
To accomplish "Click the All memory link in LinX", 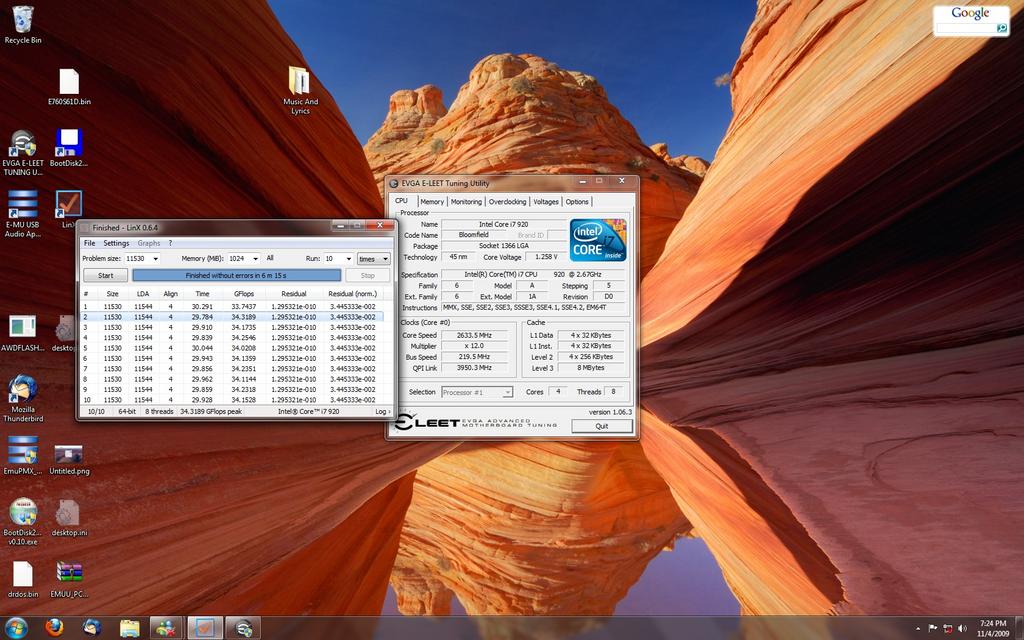I will point(270,258).
